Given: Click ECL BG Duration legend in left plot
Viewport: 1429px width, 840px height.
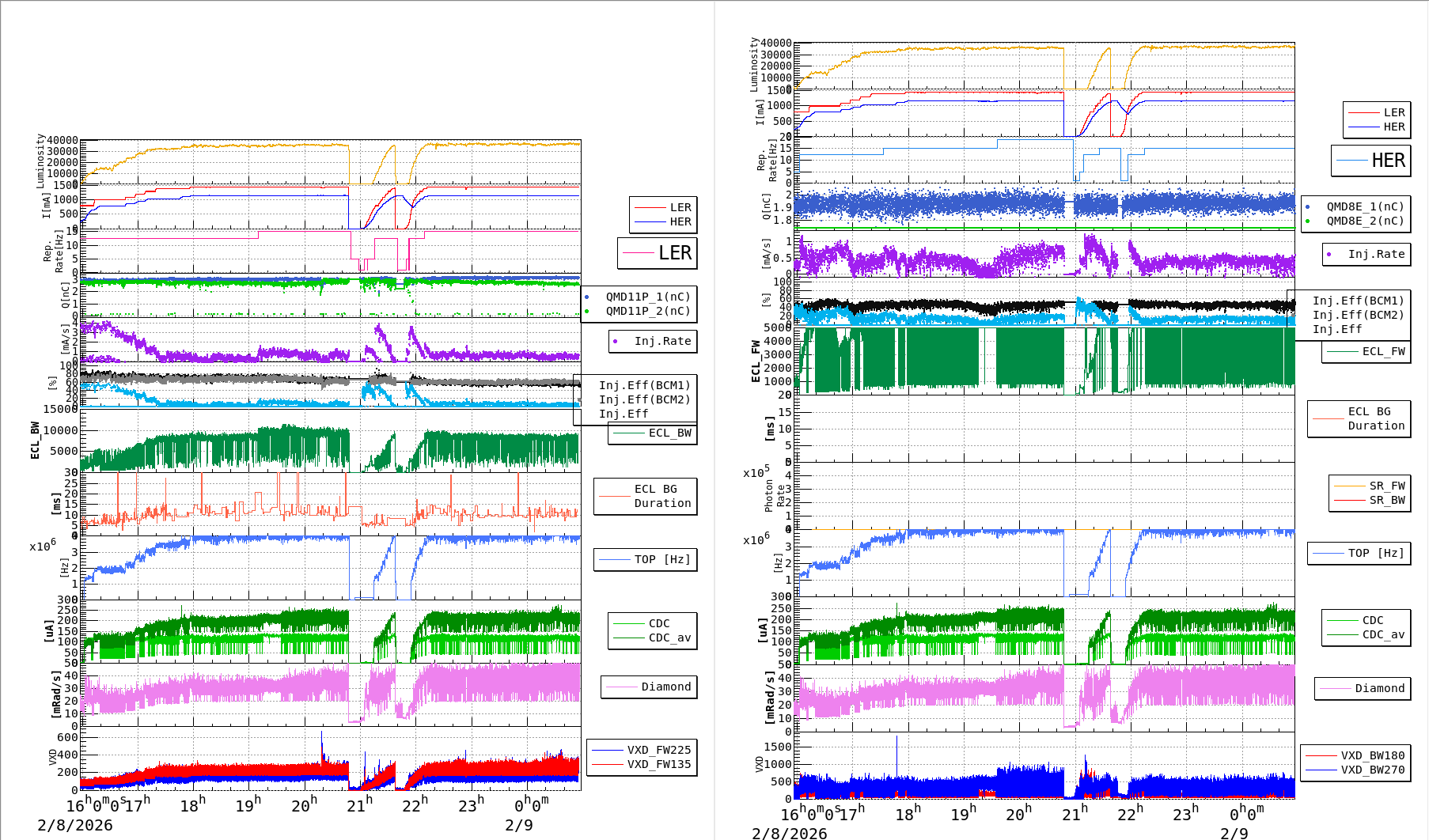Looking at the screenshot, I should [646, 496].
